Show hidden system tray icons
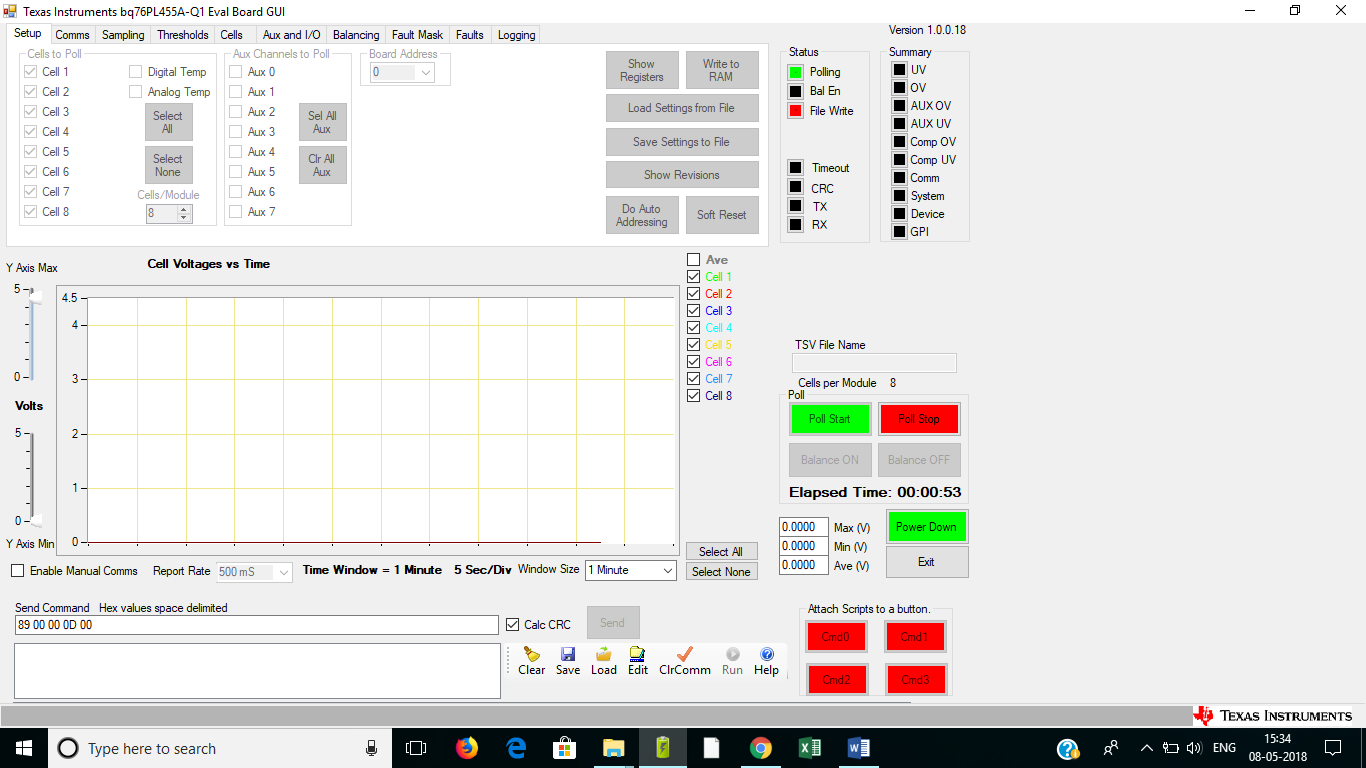 [1147, 748]
